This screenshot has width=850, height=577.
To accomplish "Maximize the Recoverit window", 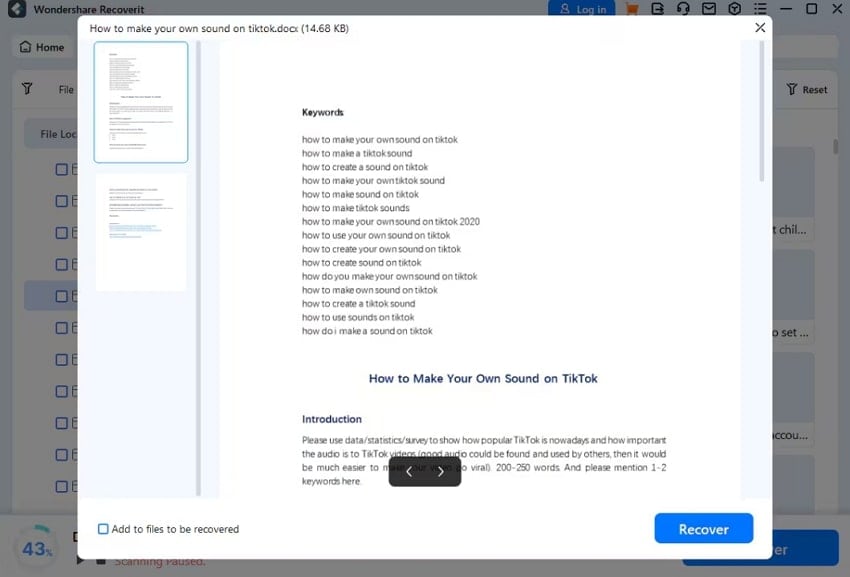I will tap(812, 9).
